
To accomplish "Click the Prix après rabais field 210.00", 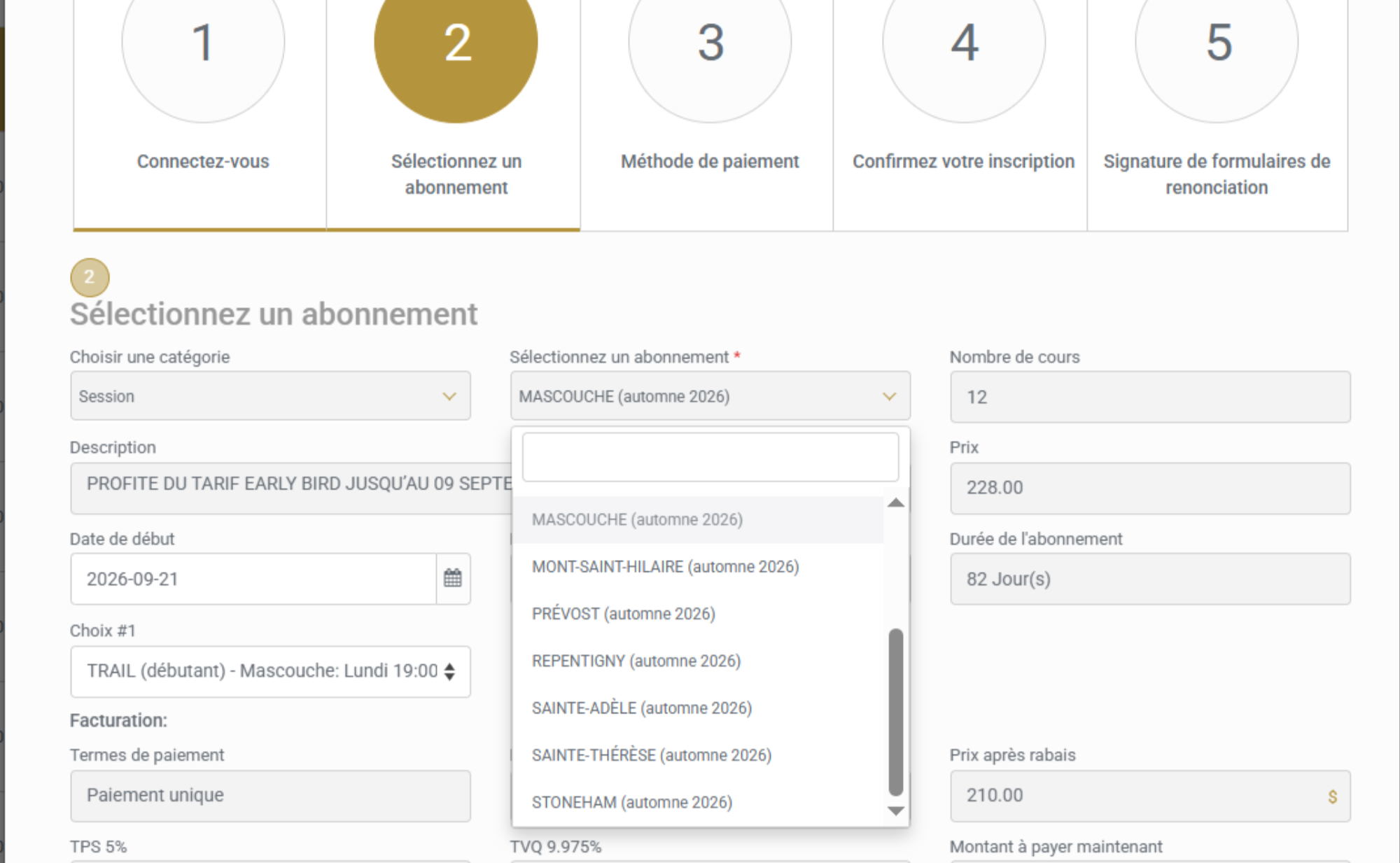I will tap(1150, 796).
